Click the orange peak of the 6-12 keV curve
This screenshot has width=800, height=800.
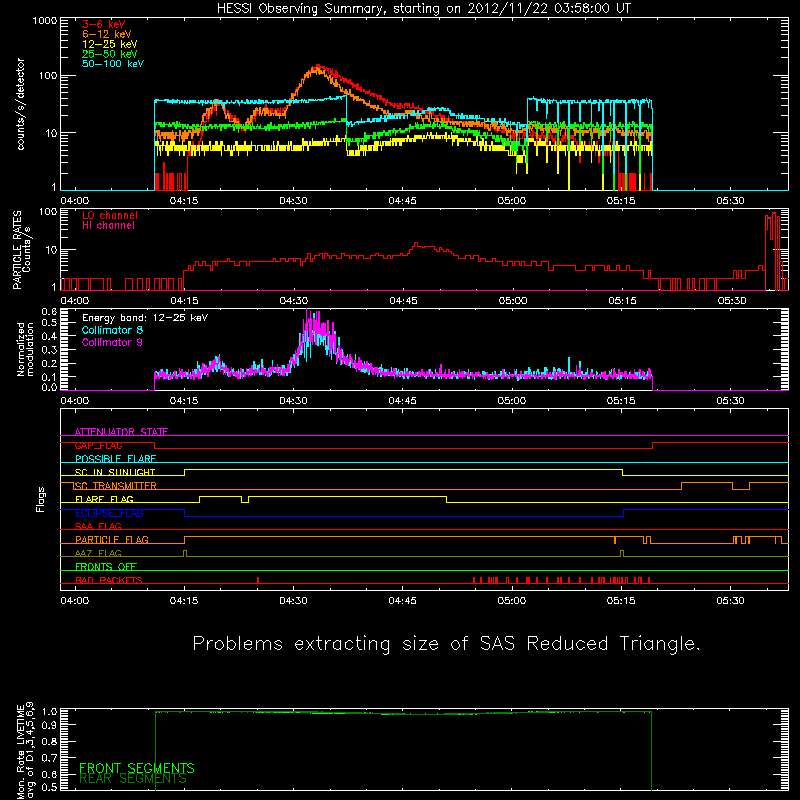[x=316, y=70]
